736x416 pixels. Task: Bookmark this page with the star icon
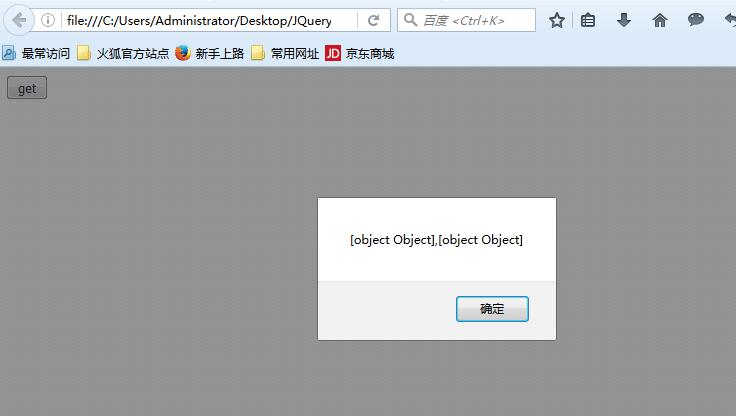[557, 20]
